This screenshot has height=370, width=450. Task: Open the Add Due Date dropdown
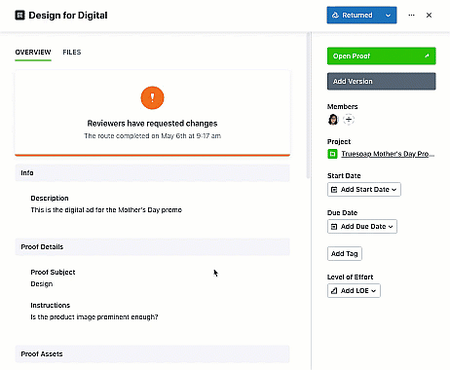[362, 227]
